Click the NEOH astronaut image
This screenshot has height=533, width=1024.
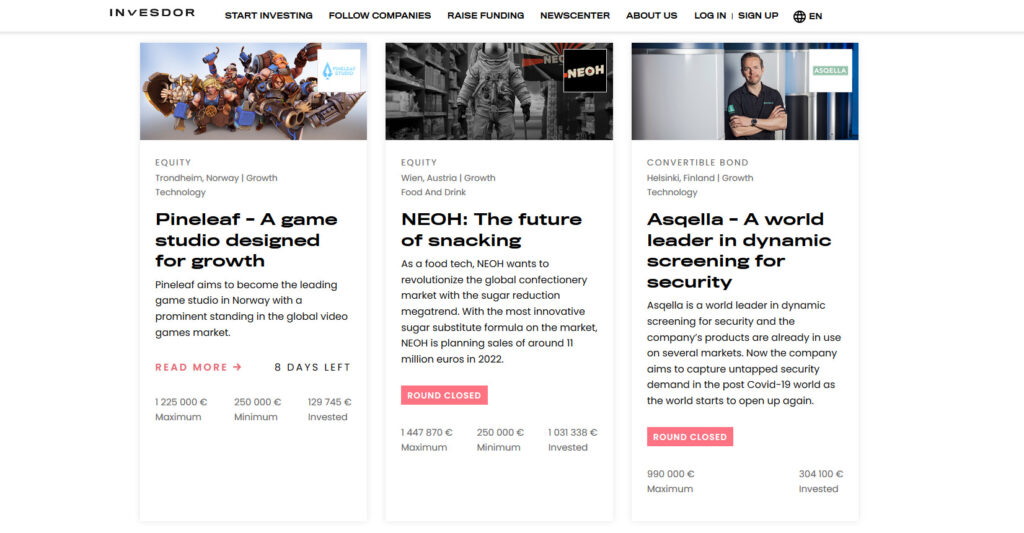click(x=499, y=91)
